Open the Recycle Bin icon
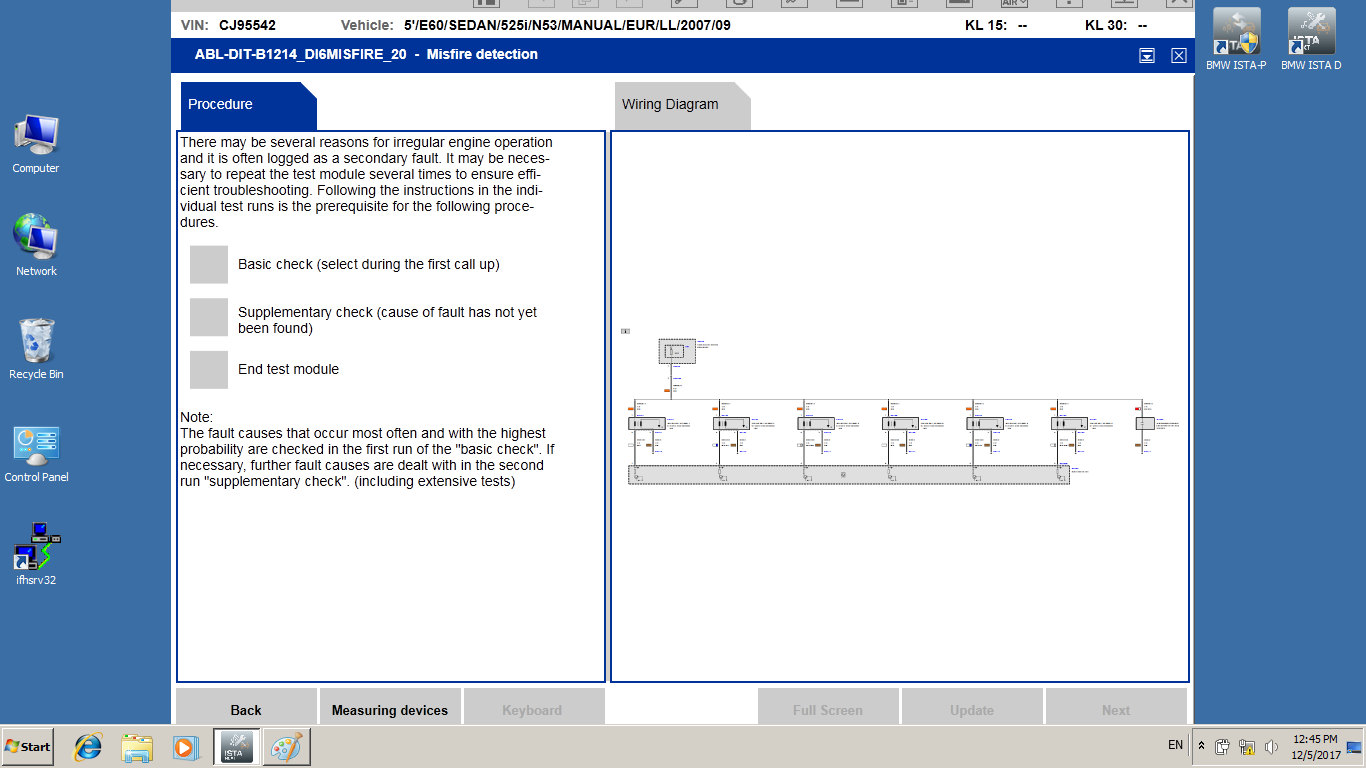Image resolution: width=1366 pixels, height=768 pixels. pos(36,345)
